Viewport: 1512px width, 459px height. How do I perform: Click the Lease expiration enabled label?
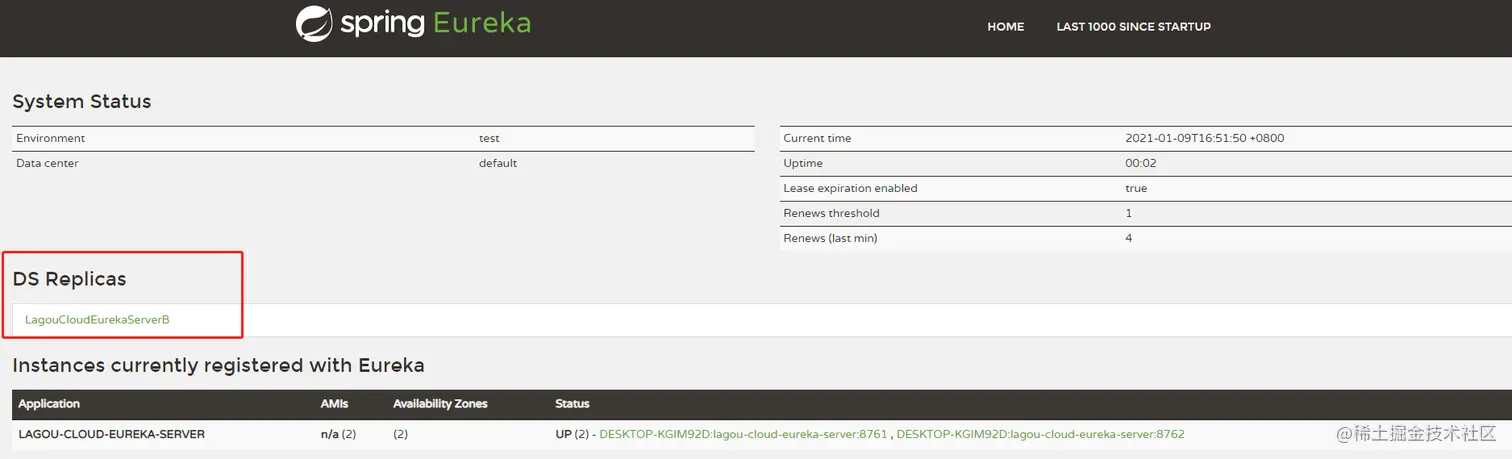850,188
